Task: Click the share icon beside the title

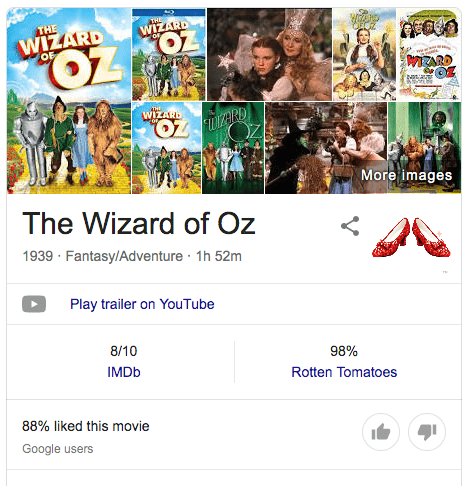Action: (x=350, y=226)
